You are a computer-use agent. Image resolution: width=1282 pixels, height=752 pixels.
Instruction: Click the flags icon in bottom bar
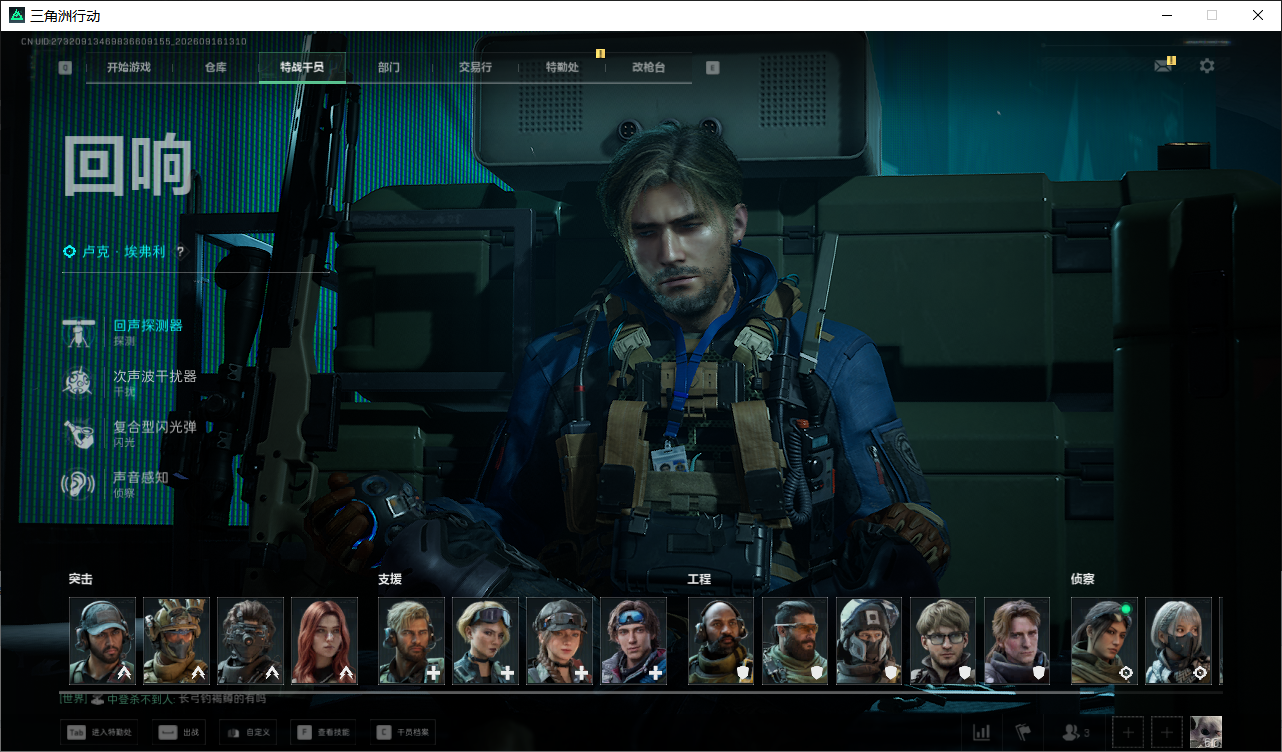point(1022,733)
